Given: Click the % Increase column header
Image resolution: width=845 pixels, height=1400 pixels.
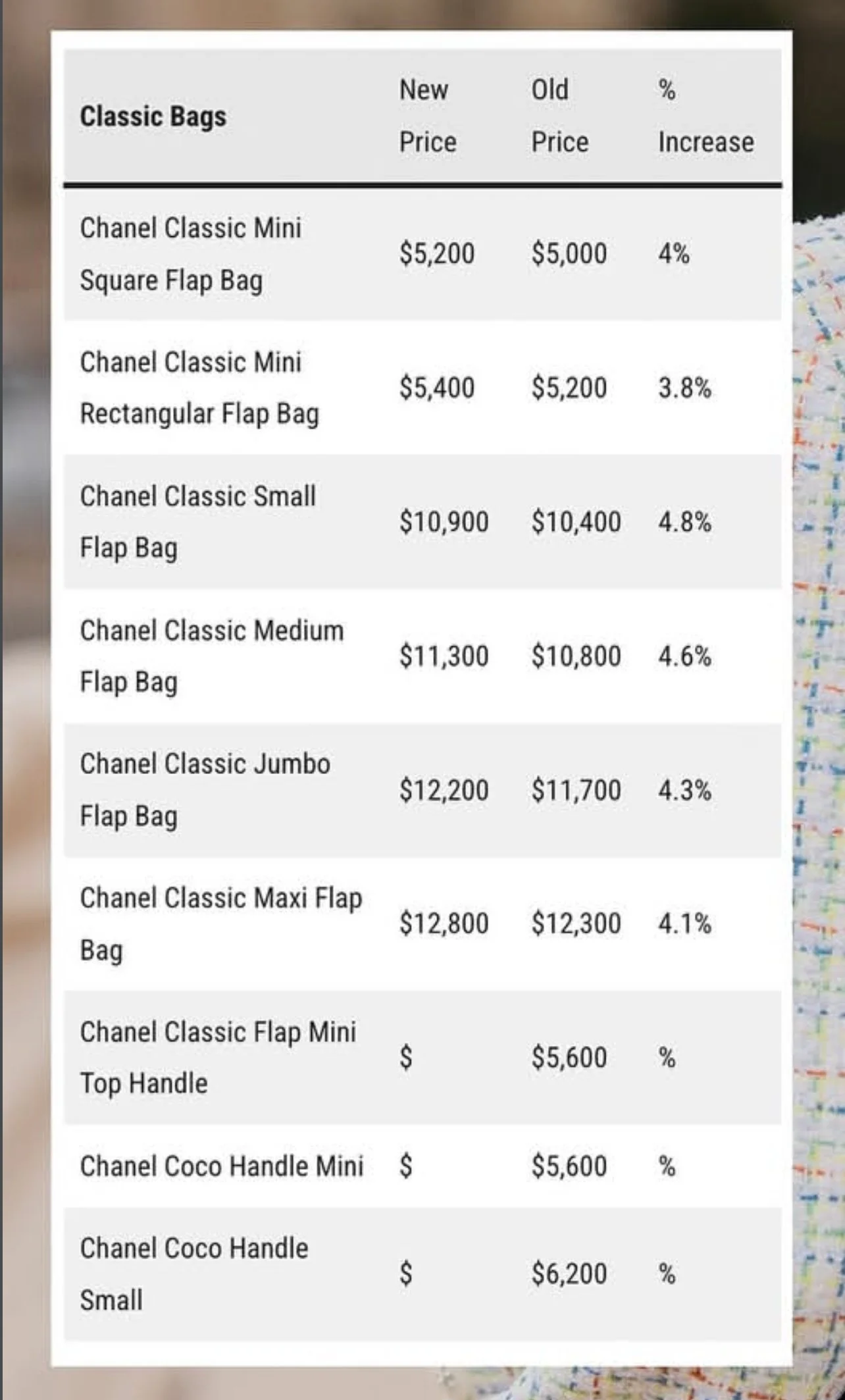Looking at the screenshot, I should coord(706,116).
